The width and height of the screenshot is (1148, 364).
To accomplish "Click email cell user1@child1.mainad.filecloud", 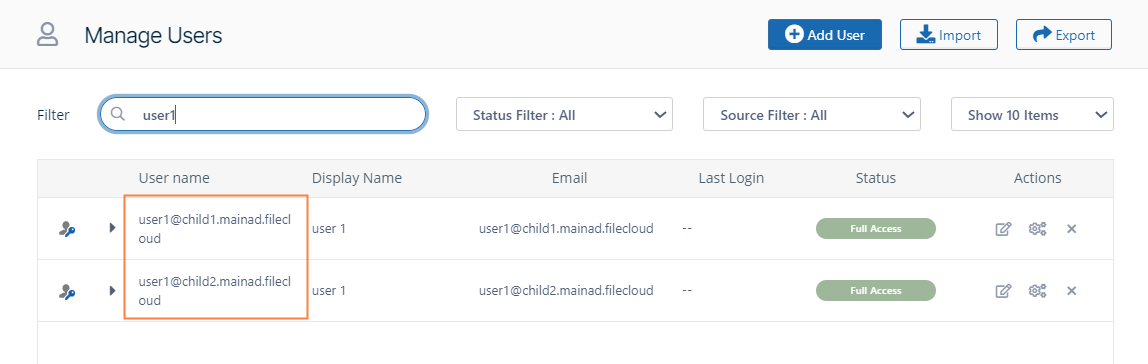I will (x=566, y=229).
